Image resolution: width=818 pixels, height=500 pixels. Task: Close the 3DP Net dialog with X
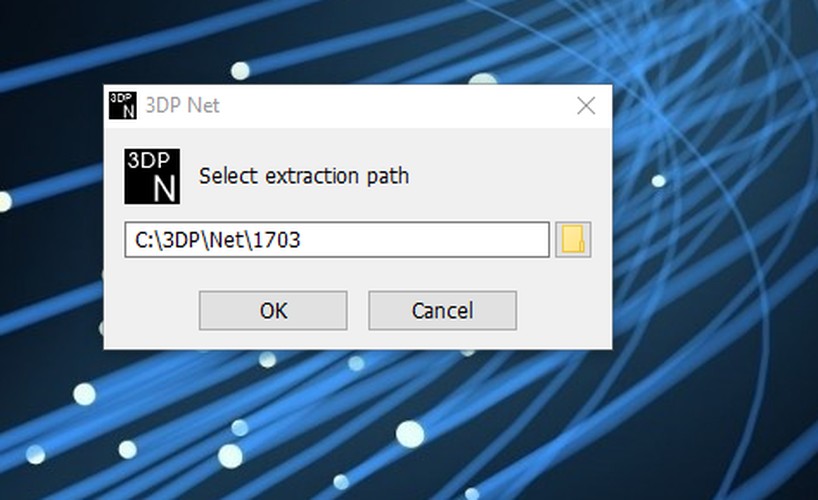(x=586, y=106)
